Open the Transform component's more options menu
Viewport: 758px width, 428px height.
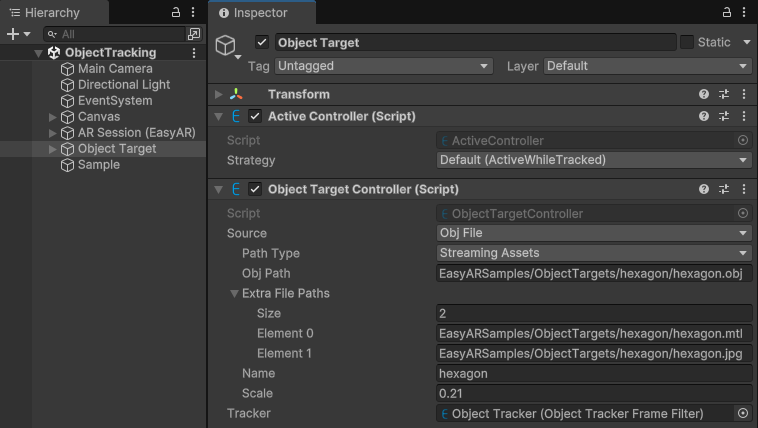tap(743, 94)
